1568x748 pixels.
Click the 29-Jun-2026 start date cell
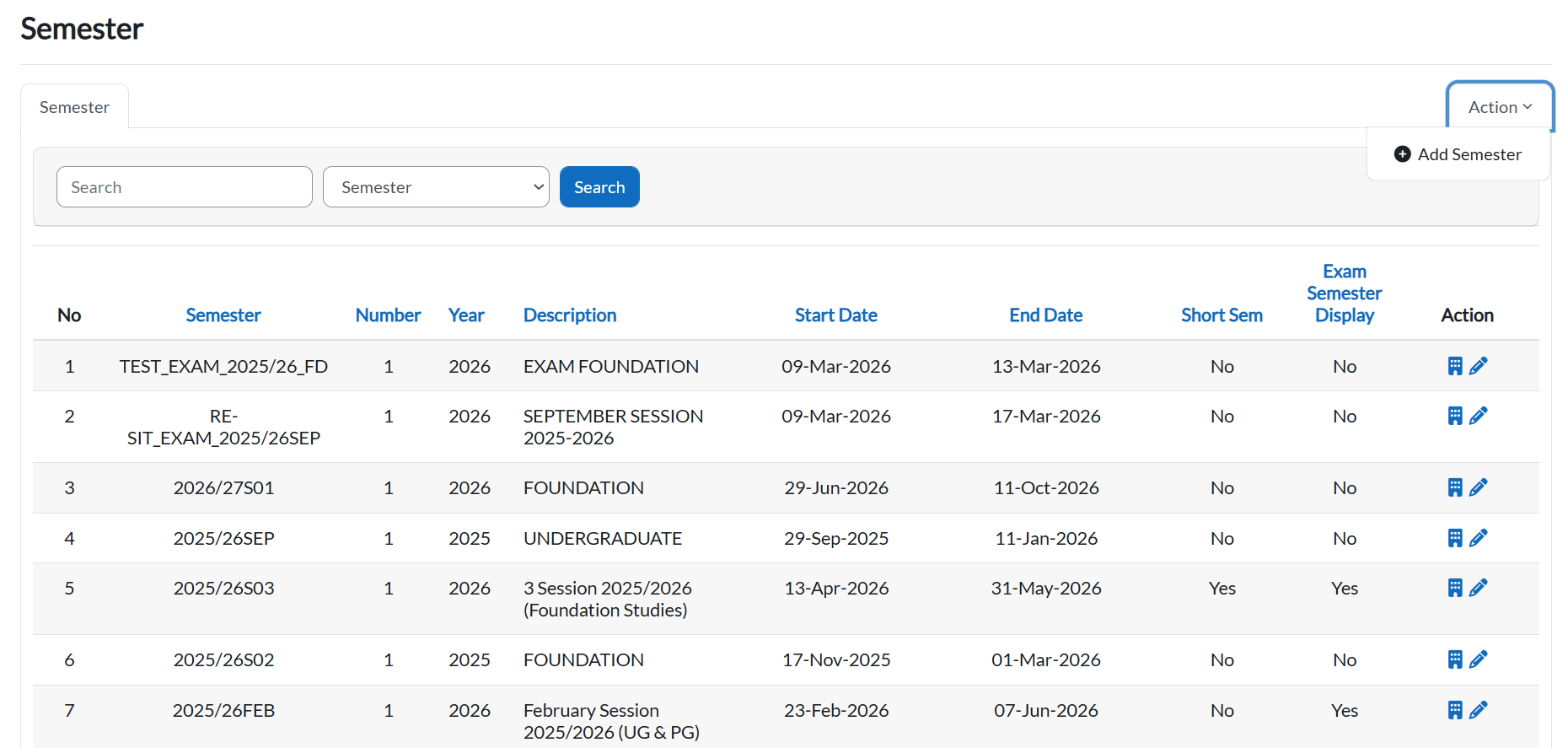click(x=836, y=487)
